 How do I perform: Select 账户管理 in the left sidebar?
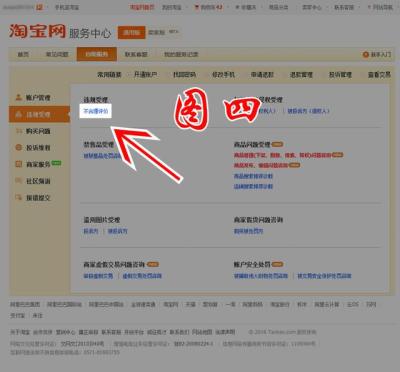(x=38, y=98)
